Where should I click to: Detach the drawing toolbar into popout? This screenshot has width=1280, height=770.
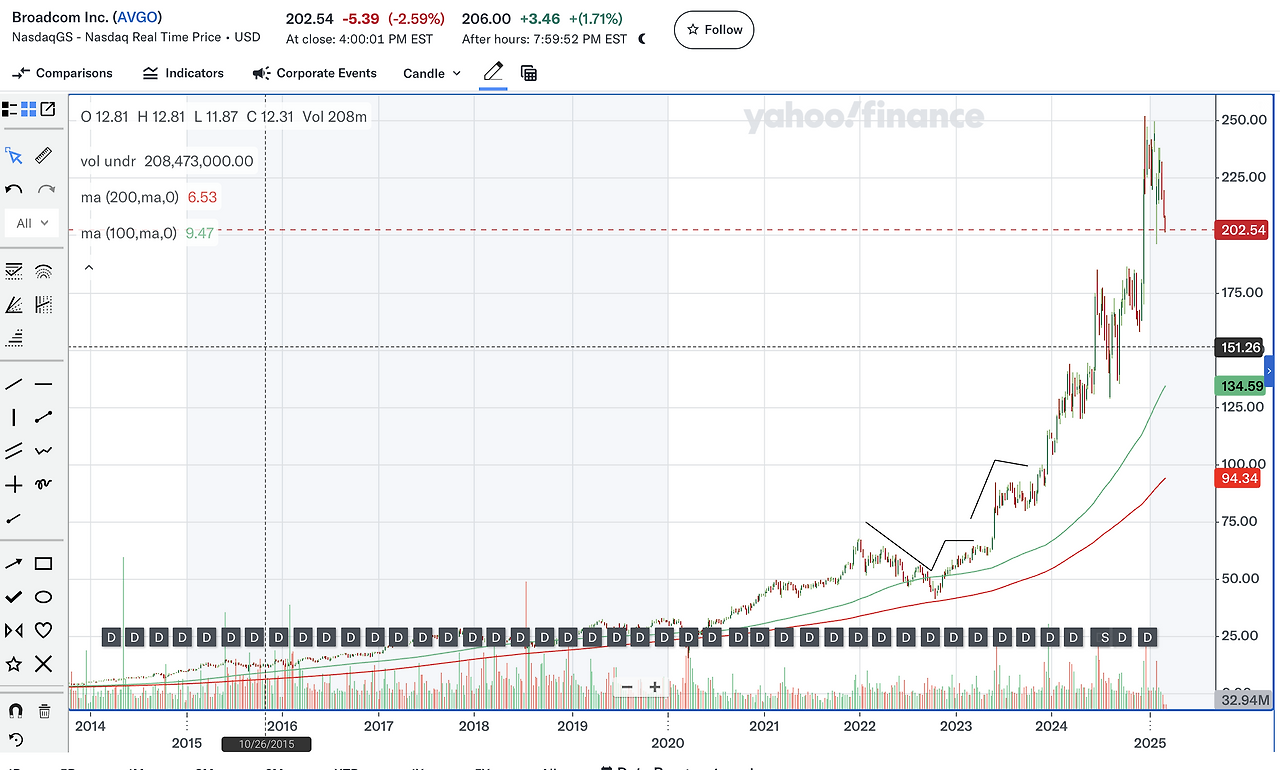point(48,109)
